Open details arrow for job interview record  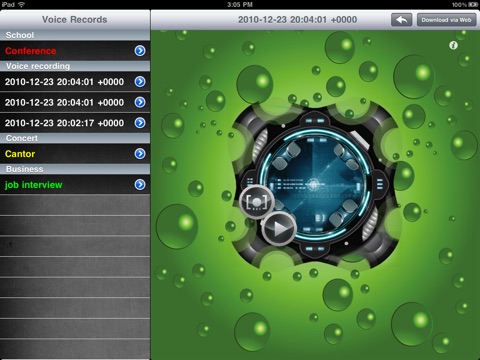coord(140,185)
